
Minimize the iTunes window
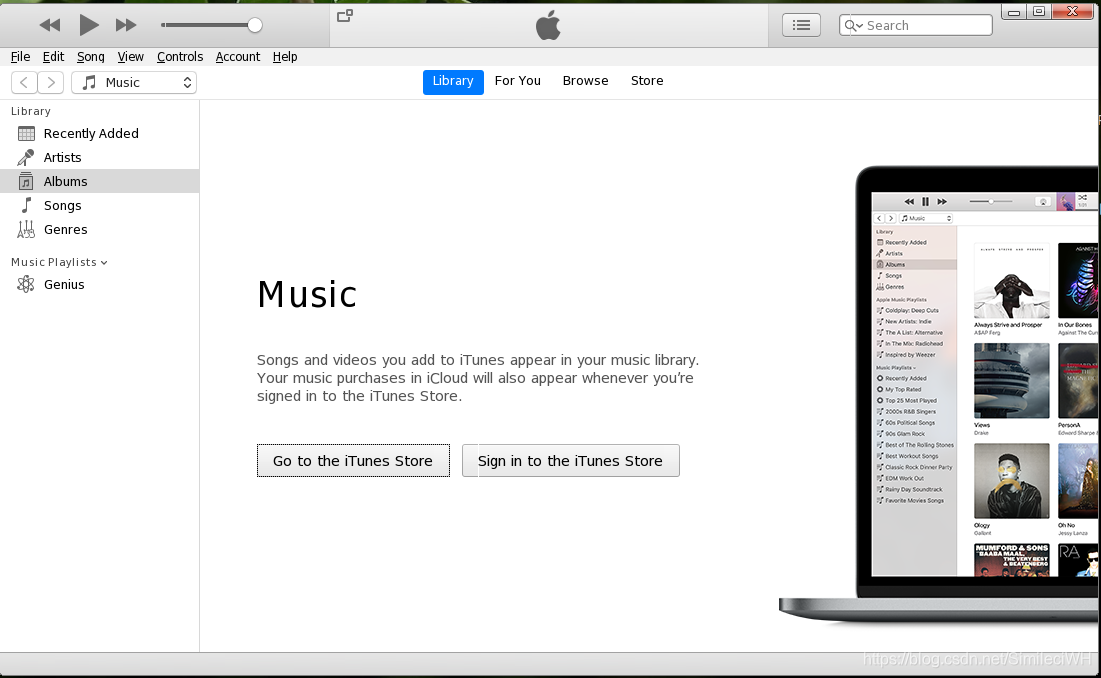tap(1014, 12)
